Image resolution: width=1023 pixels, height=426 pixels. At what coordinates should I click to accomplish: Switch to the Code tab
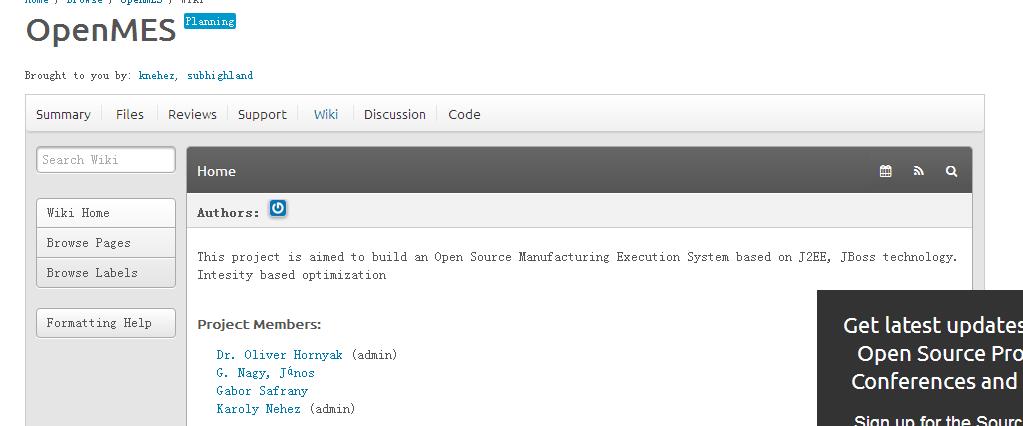click(465, 114)
